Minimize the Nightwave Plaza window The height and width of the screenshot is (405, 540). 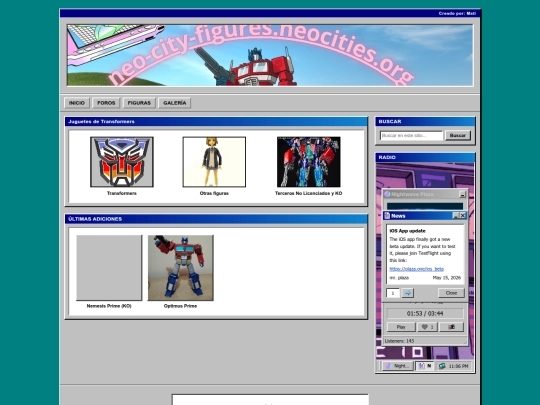coord(462,195)
